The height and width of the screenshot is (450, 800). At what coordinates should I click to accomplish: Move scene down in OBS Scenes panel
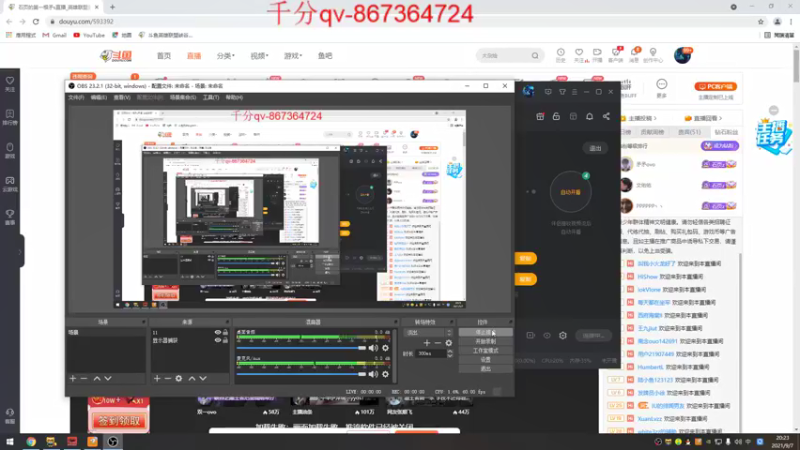coord(108,379)
